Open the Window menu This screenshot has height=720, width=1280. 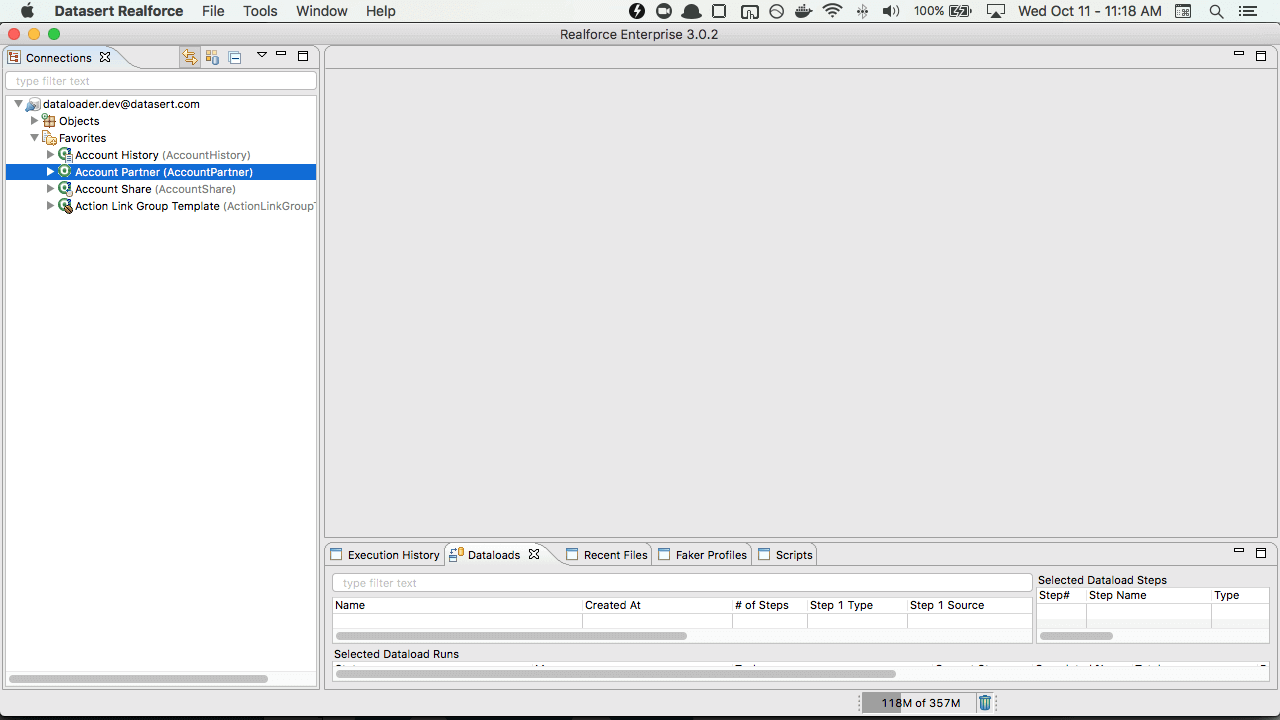tap(322, 11)
